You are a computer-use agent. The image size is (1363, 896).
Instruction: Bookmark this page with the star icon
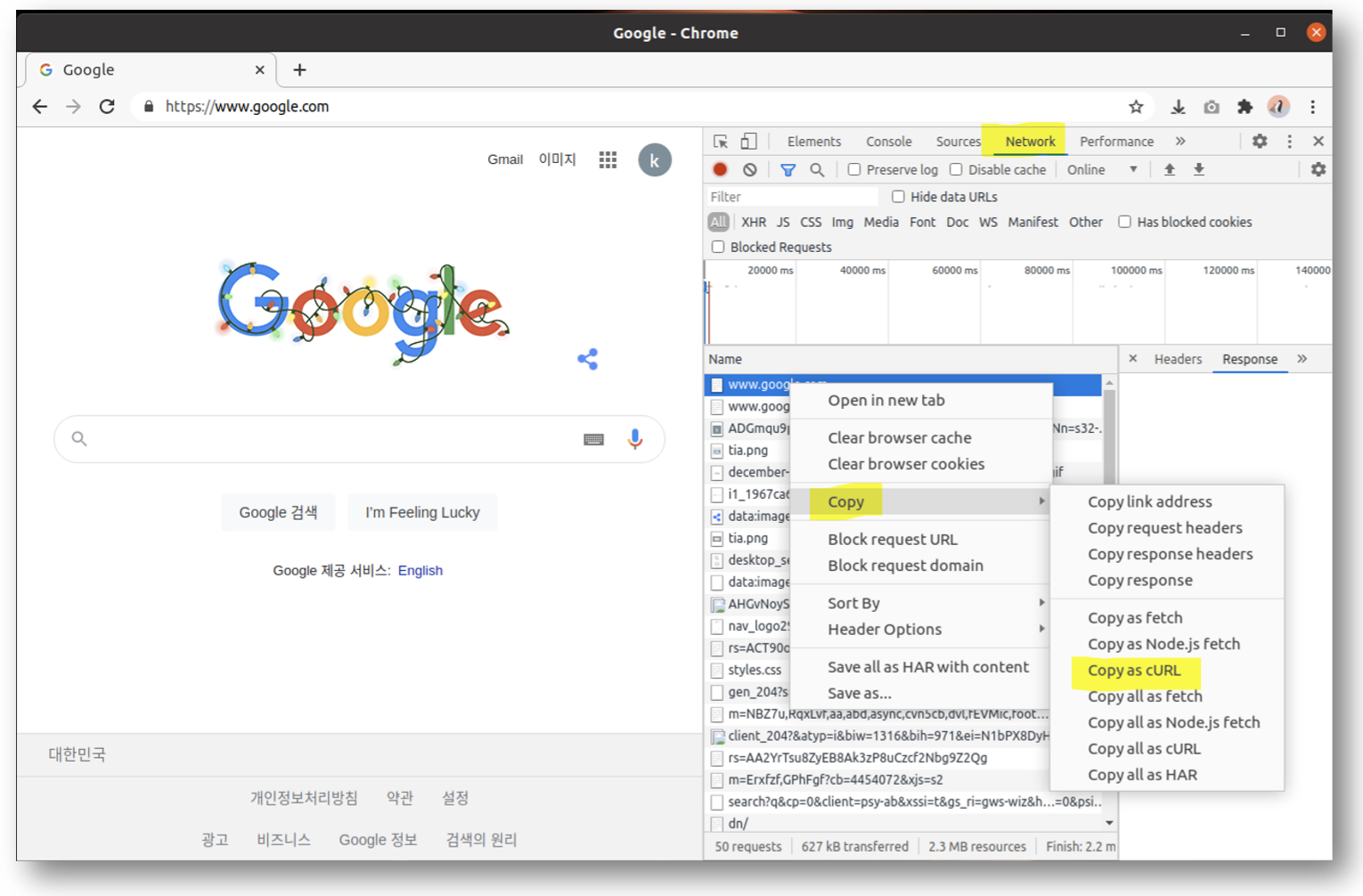click(x=1136, y=107)
